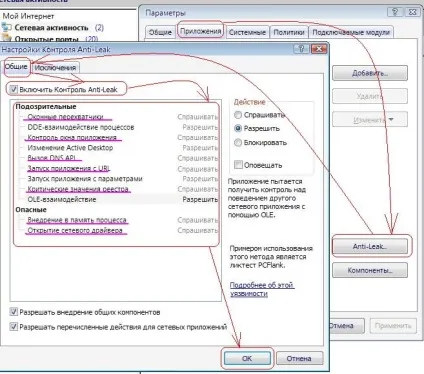Viewport: 424px width, 374px height.
Task: Select the Вызов DNS API row
Action: pyautogui.click(x=117, y=158)
